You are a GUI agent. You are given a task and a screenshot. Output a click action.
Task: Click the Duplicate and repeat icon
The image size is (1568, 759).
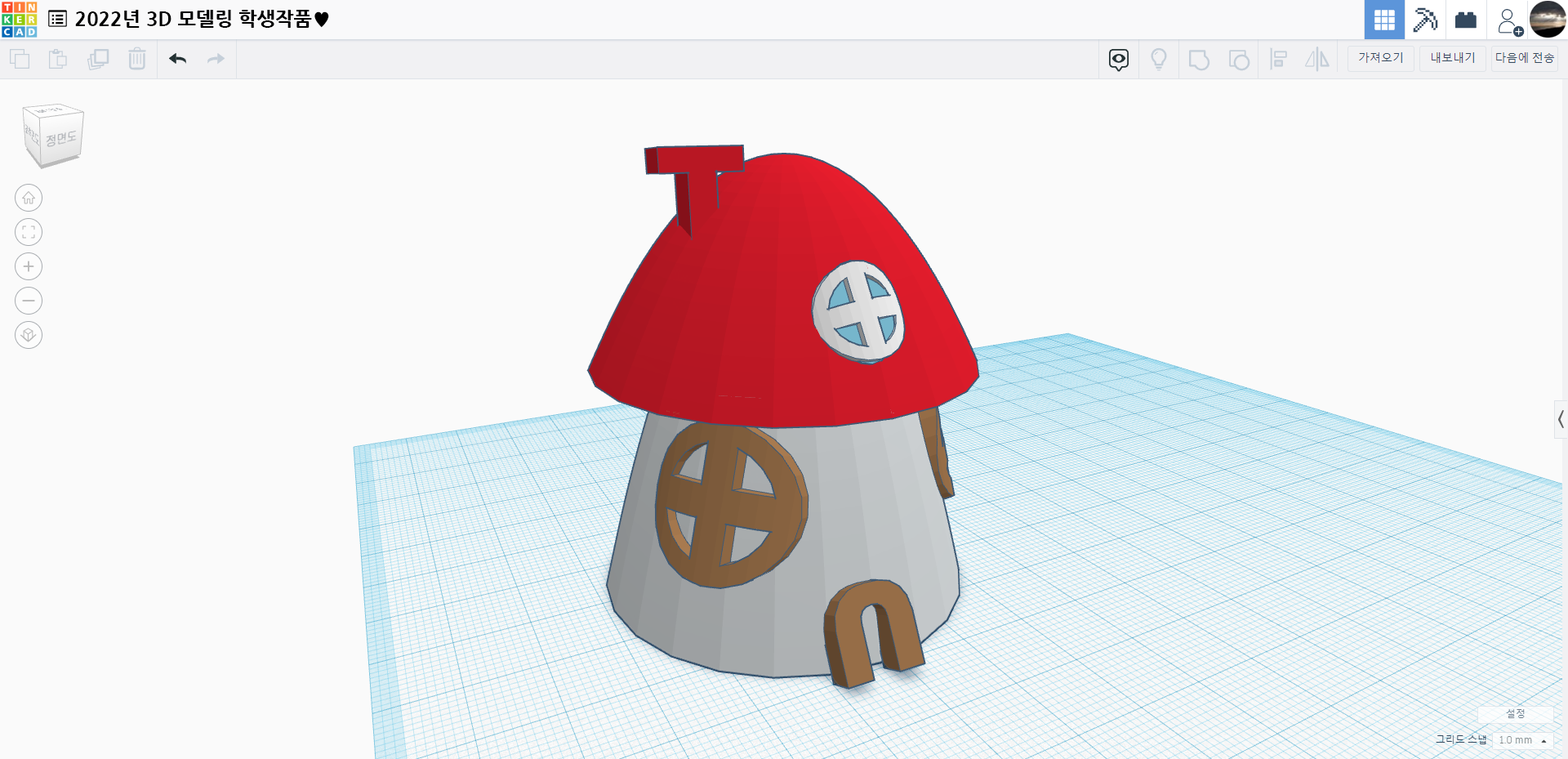tap(98, 59)
